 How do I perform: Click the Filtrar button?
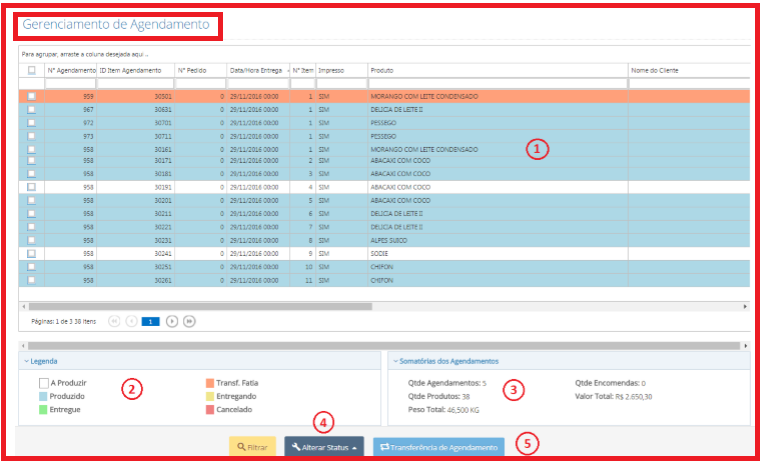253,447
